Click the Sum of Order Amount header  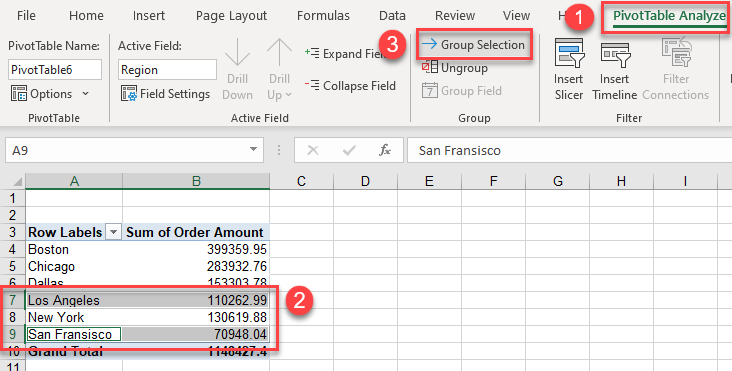[x=196, y=232]
